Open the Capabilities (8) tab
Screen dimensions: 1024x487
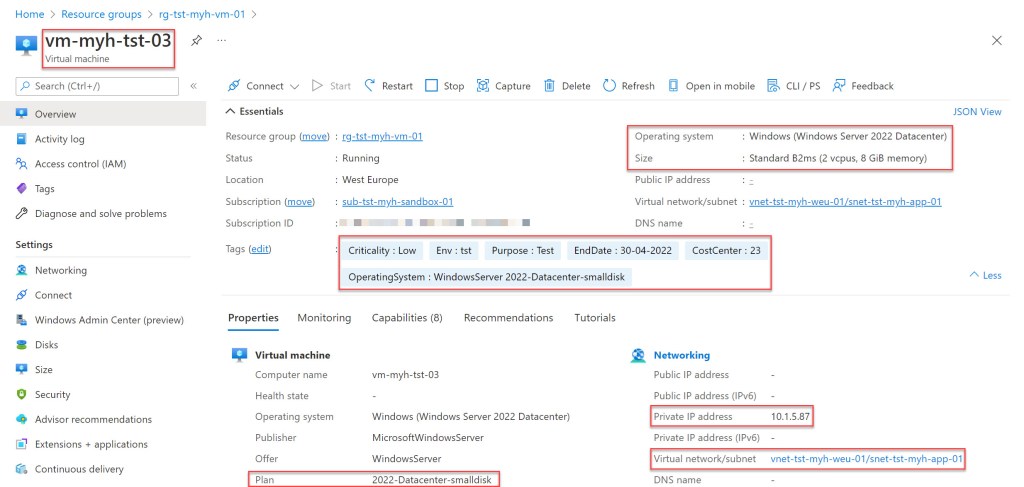(x=407, y=318)
